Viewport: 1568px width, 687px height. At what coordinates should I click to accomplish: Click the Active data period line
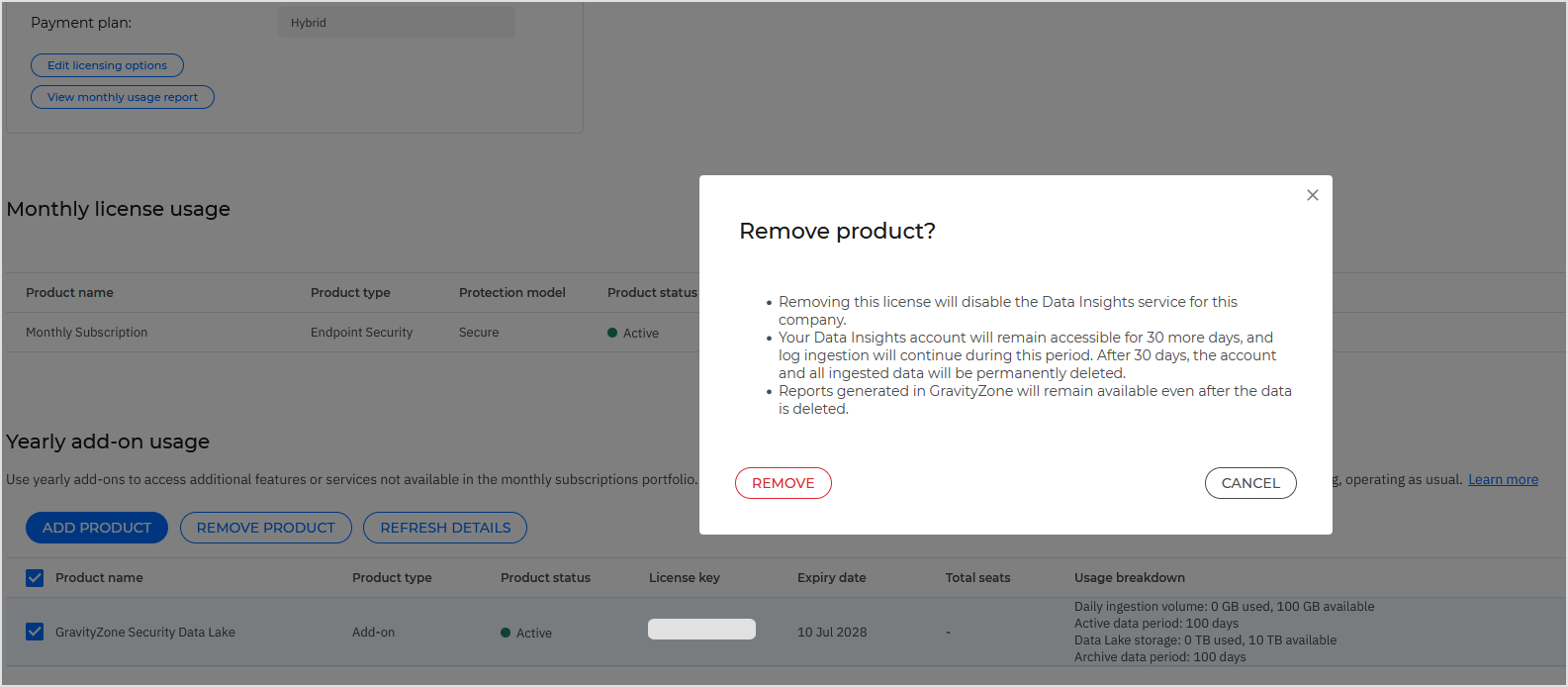(1156, 624)
